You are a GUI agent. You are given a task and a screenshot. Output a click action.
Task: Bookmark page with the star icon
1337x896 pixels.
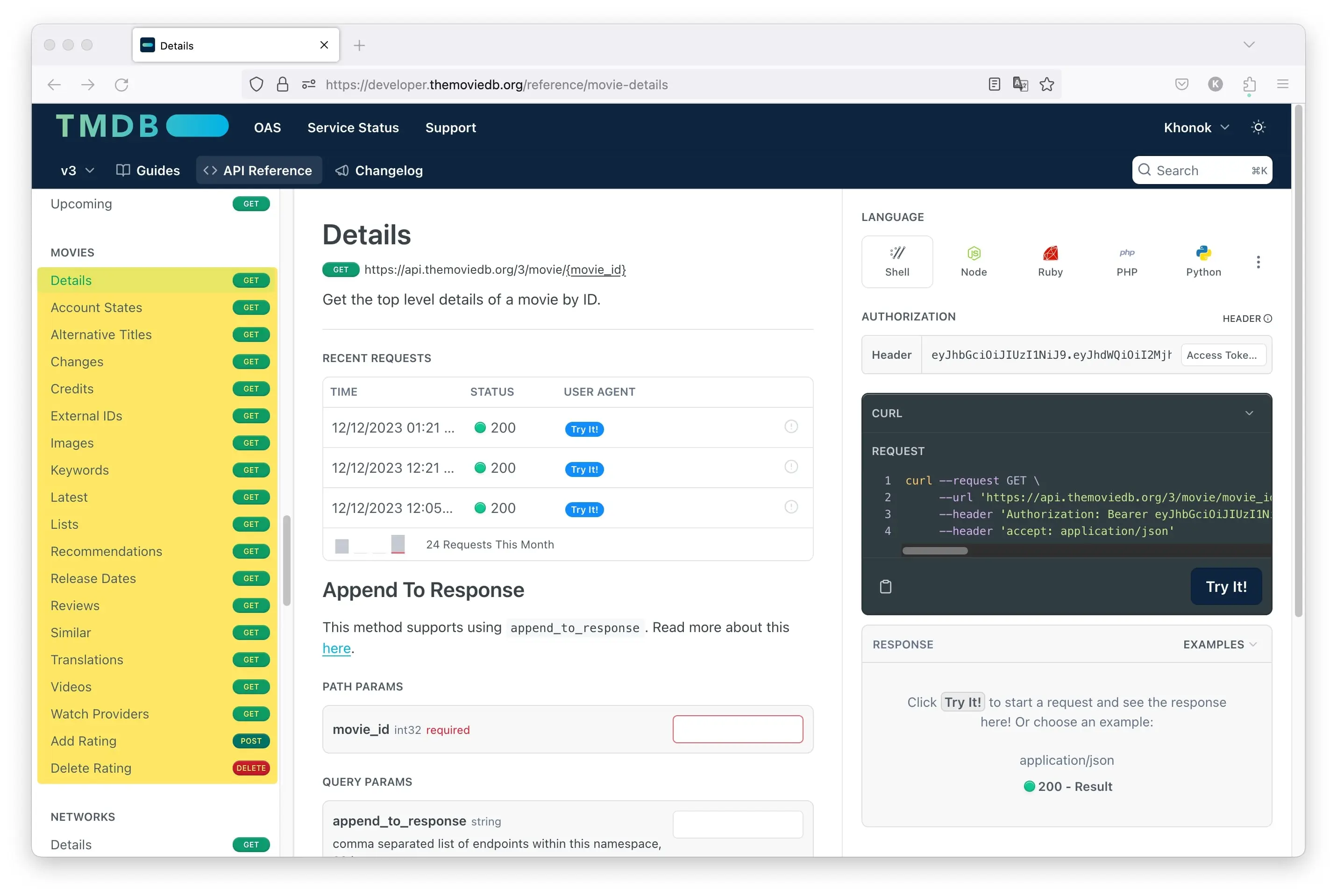point(1047,85)
